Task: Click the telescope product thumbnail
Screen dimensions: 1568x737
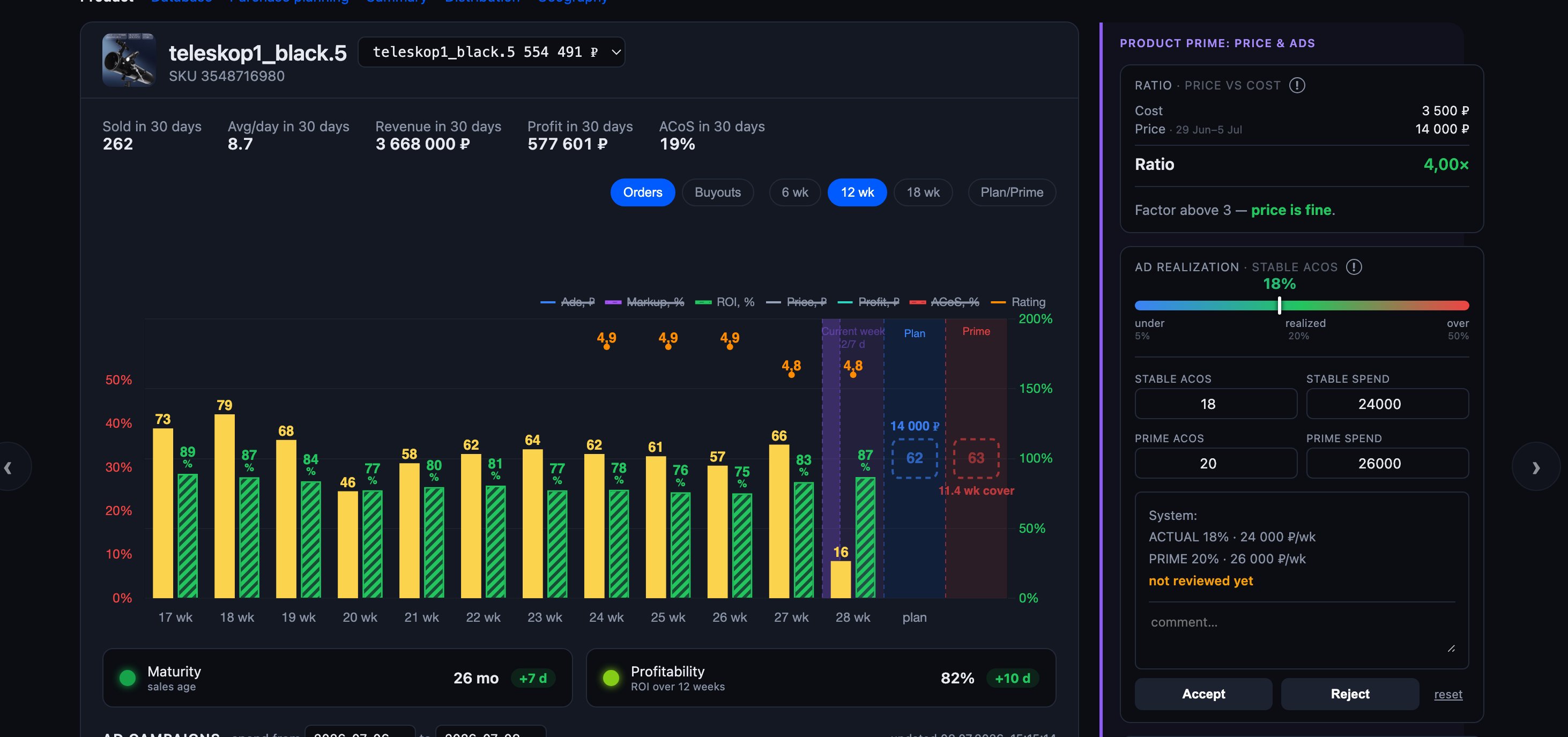Action: (129, 59)
